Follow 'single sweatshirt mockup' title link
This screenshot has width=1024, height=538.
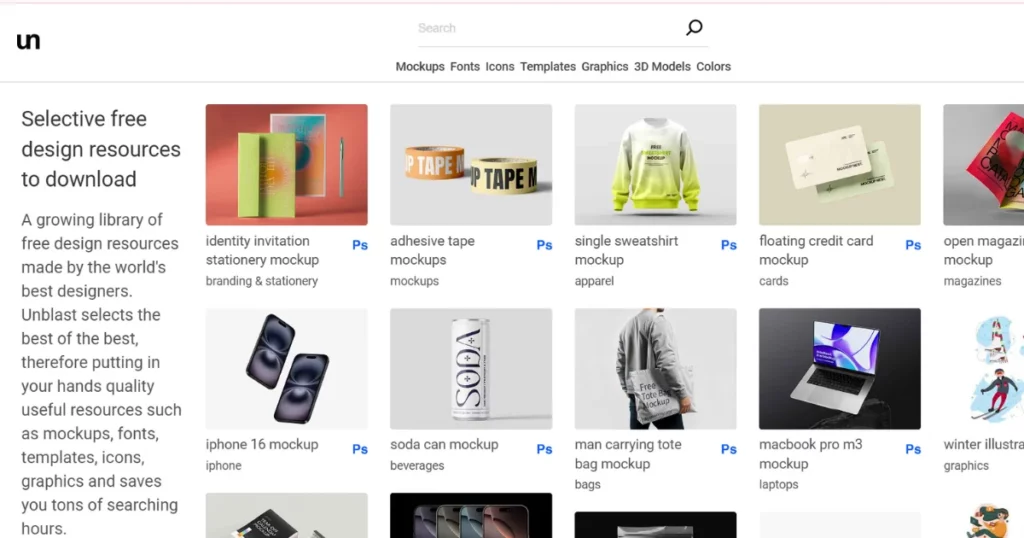[x=626, y=250]
